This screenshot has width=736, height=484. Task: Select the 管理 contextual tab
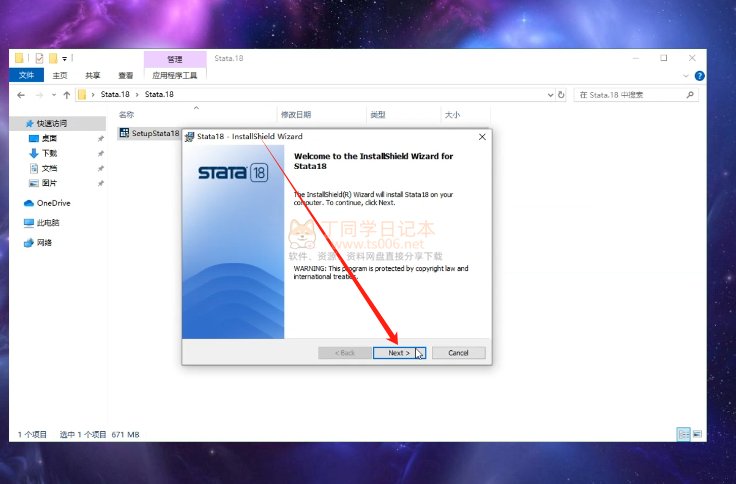point(175,59)
